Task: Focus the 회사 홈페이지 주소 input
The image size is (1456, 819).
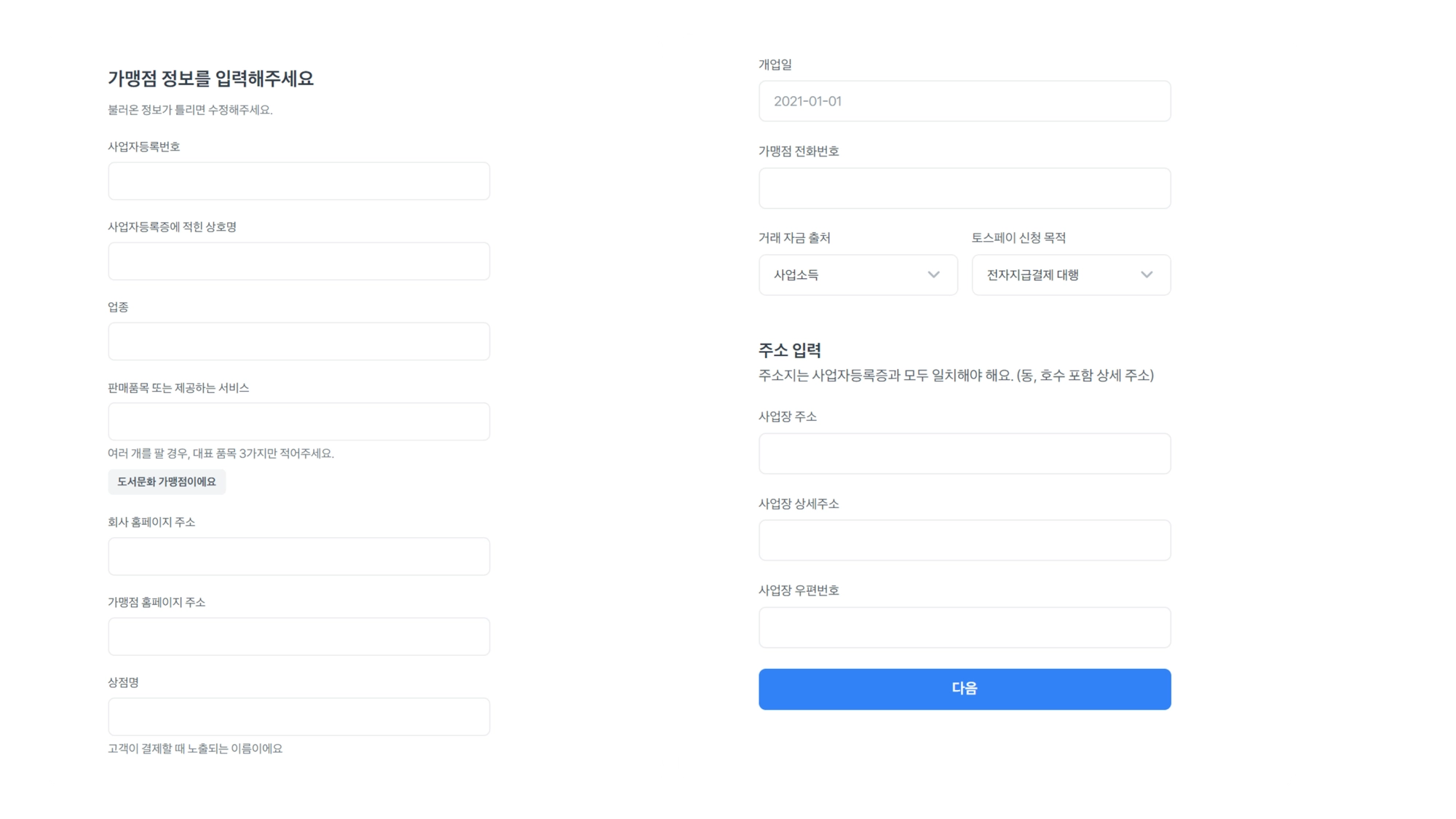Action: coord(298,556)
